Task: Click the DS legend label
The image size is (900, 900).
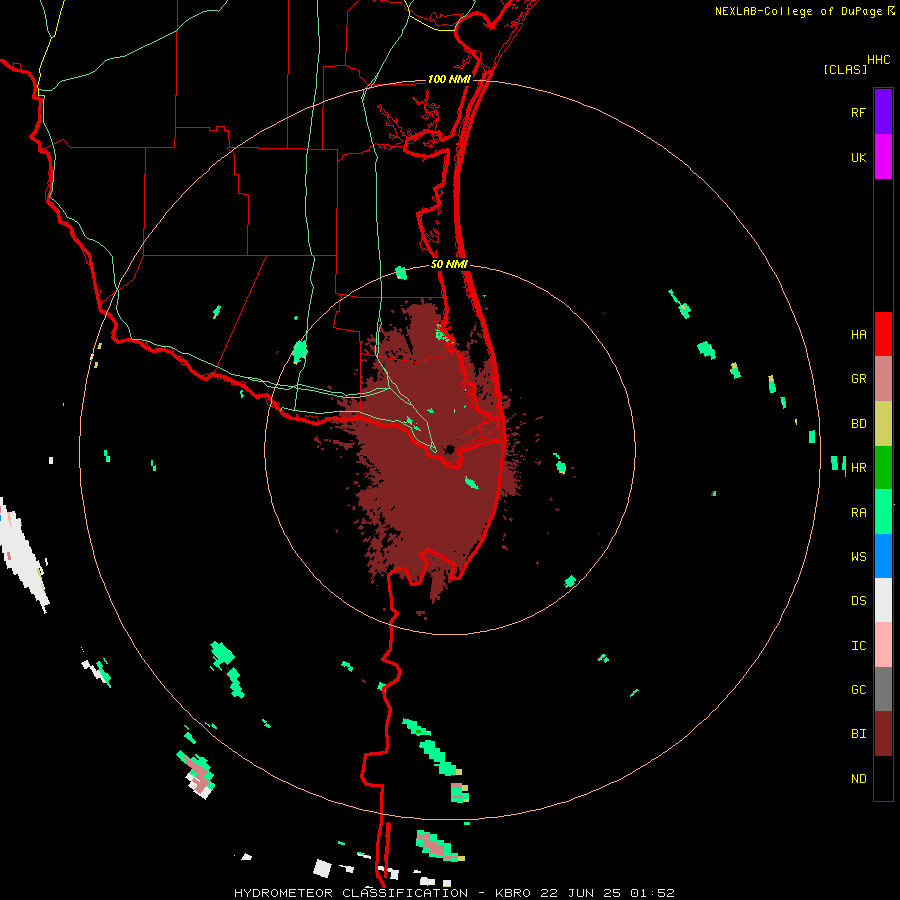Action: 858,601
